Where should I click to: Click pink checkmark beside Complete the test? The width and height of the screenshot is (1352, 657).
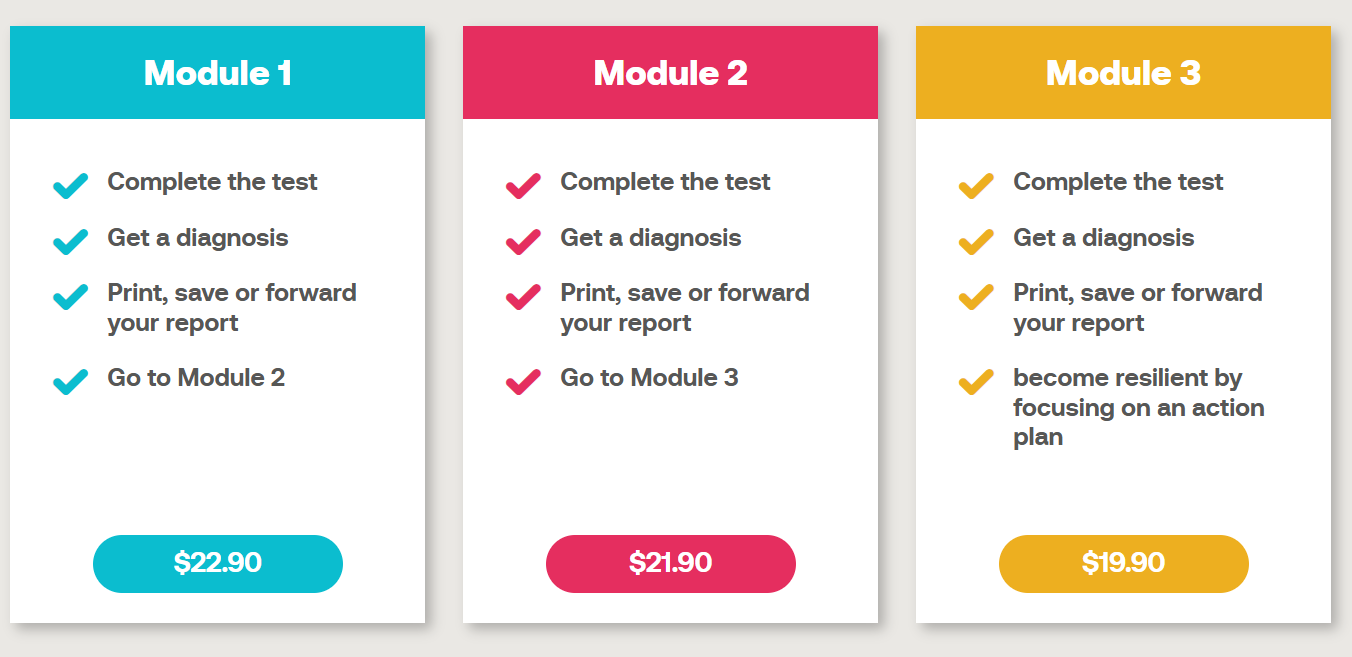point(523,185)
